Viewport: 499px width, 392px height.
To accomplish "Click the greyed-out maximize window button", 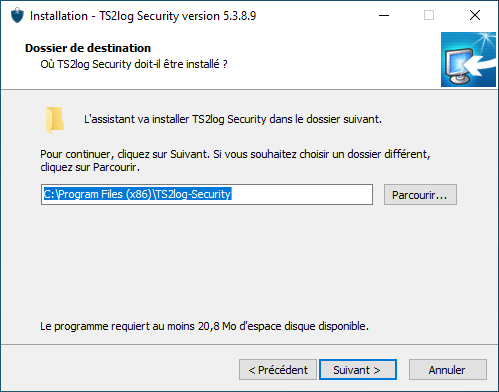I will pos(429,15).
